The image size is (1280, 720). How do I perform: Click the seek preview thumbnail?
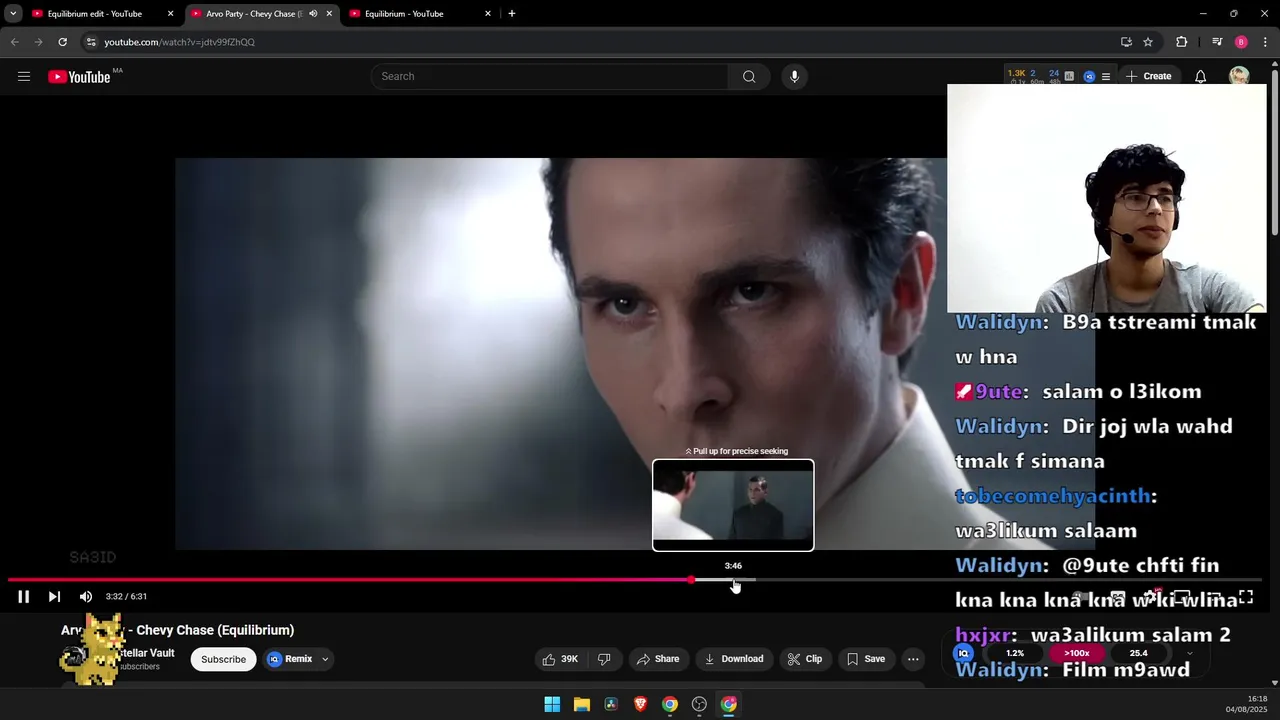(x=733, y=505)
